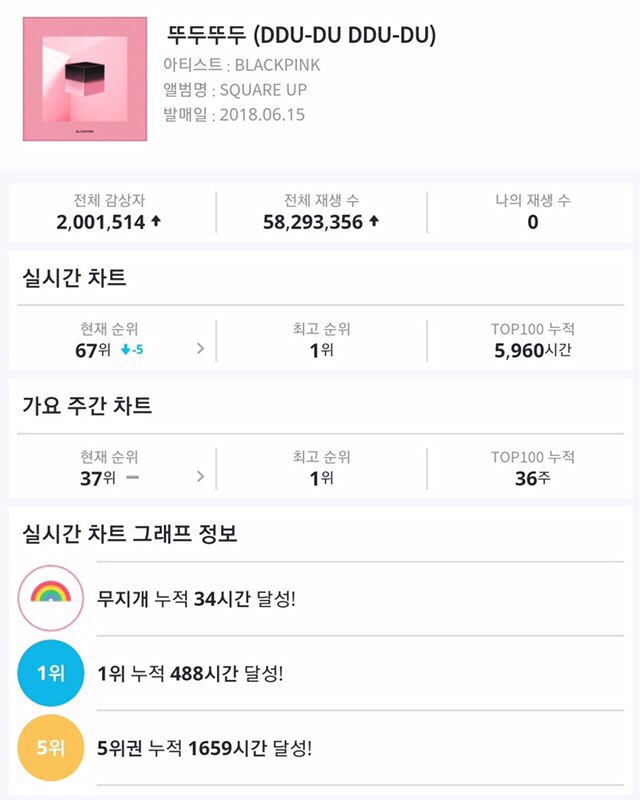This screenshot has width=640, height=800.
Task: Select the realtime TOP100 cumulative 5,960시간 value
Action: pos(532,350)
